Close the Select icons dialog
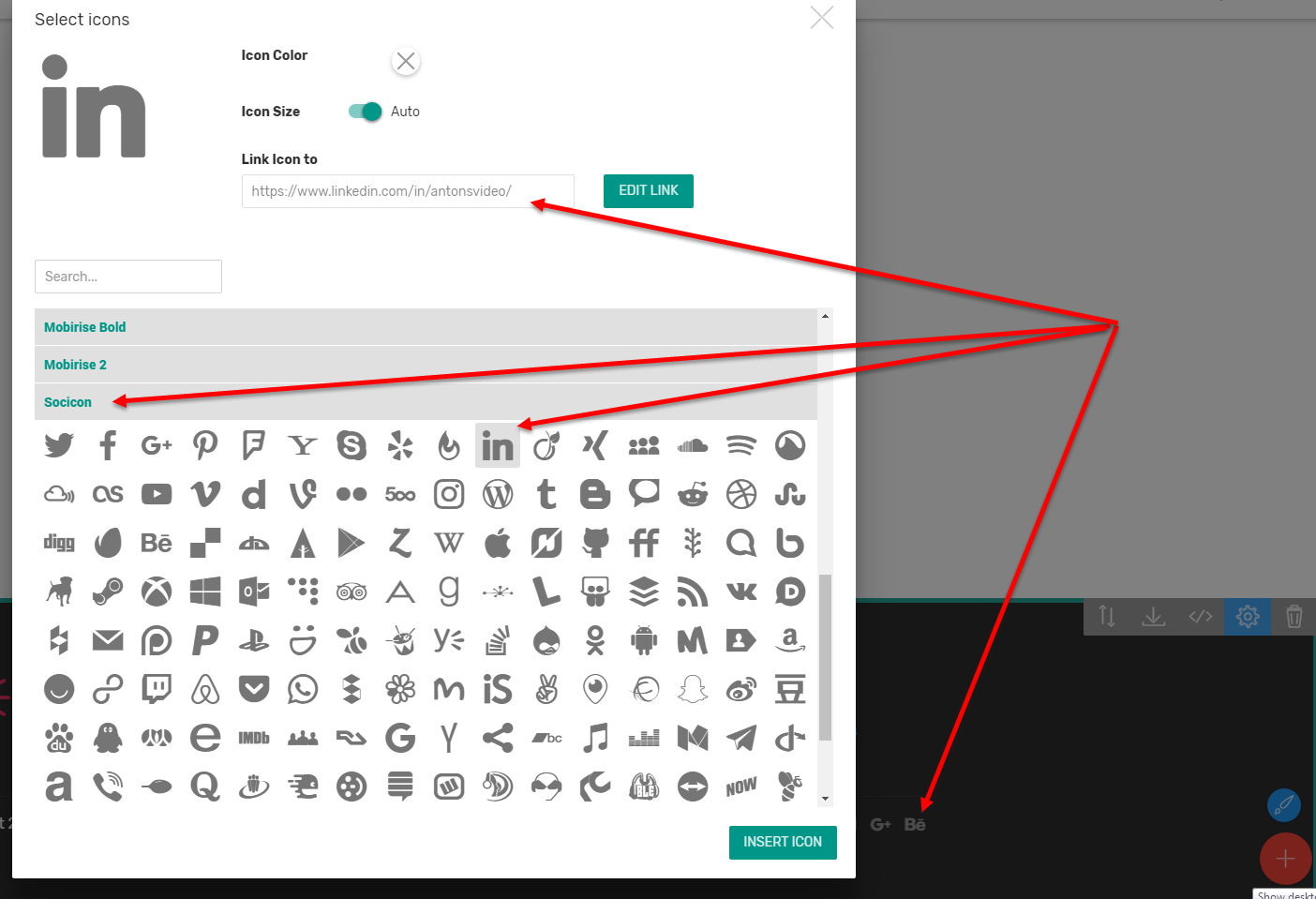Image resolution: width=1316 pixels, height=899 pixels. tap(822, 18)
